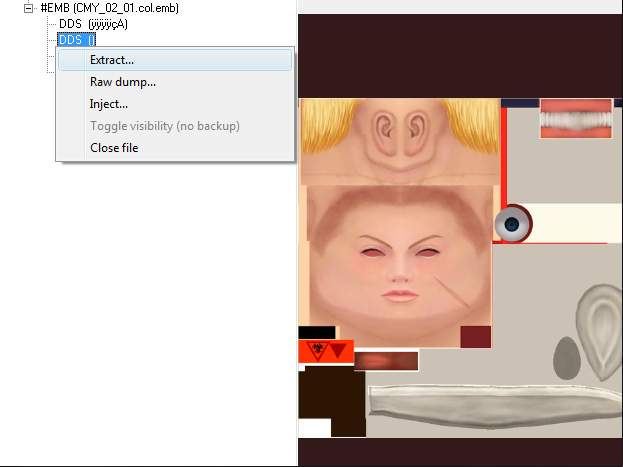Choose Extract... from the context menu
Viewport: 623px width, 467px height.
pos(175,60)
